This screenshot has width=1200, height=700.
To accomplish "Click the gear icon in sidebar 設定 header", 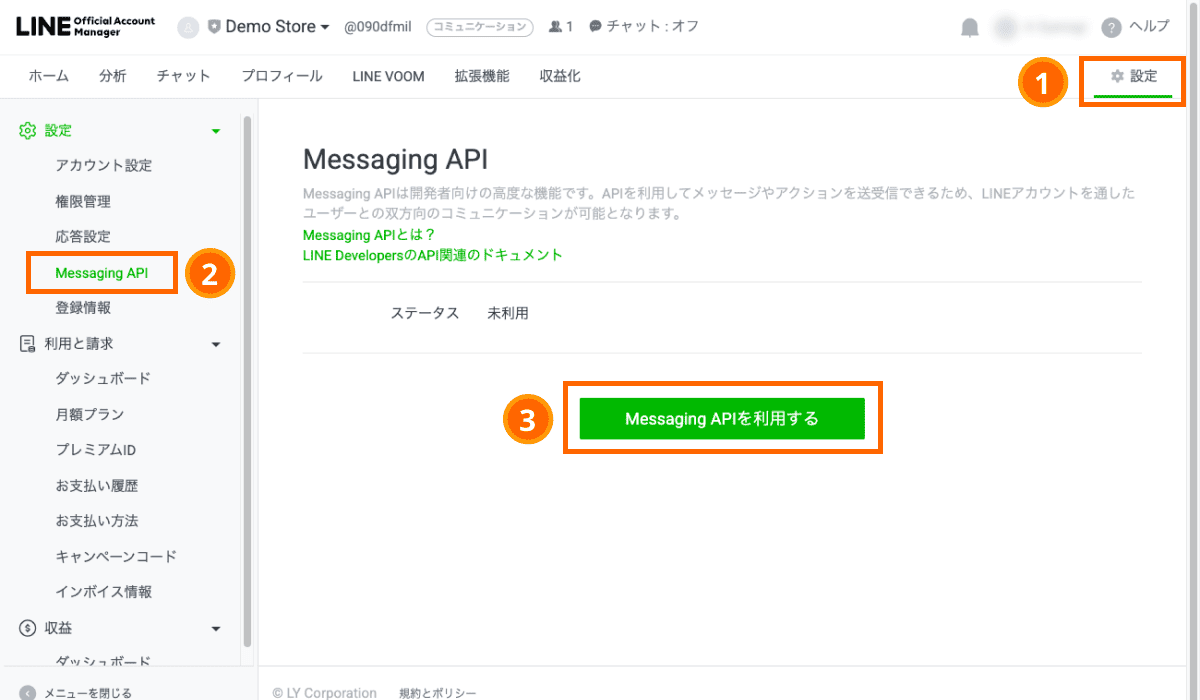I will tap(28, 130).
